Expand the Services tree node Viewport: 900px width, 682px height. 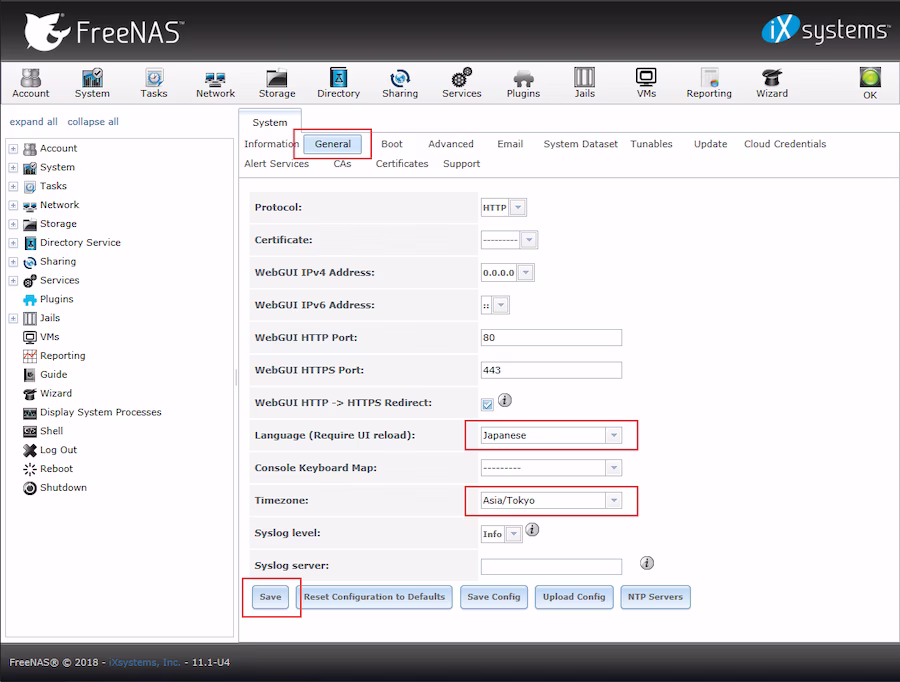pyautogui.click(x=13, y=281)
